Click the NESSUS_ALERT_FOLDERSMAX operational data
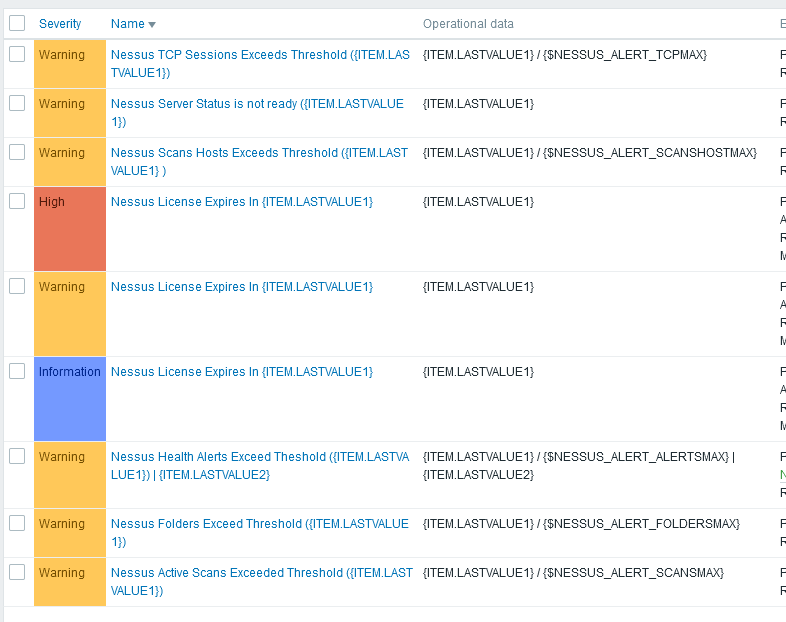This screenshot has height=622, width=786. pyautogui.click(x=581, y=524)
